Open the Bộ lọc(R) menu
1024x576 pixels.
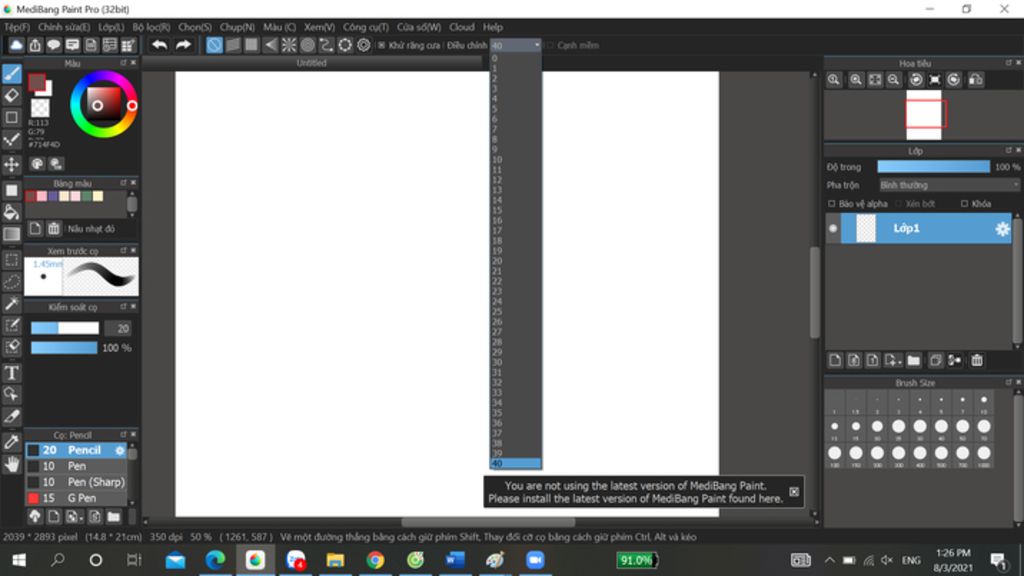[x=151, y=27]
